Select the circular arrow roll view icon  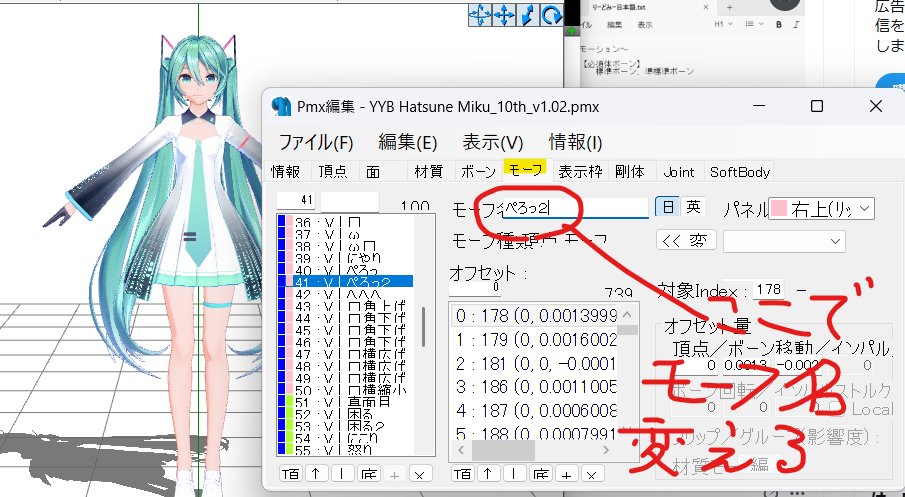pyautogui.click(x=551, y=15)
